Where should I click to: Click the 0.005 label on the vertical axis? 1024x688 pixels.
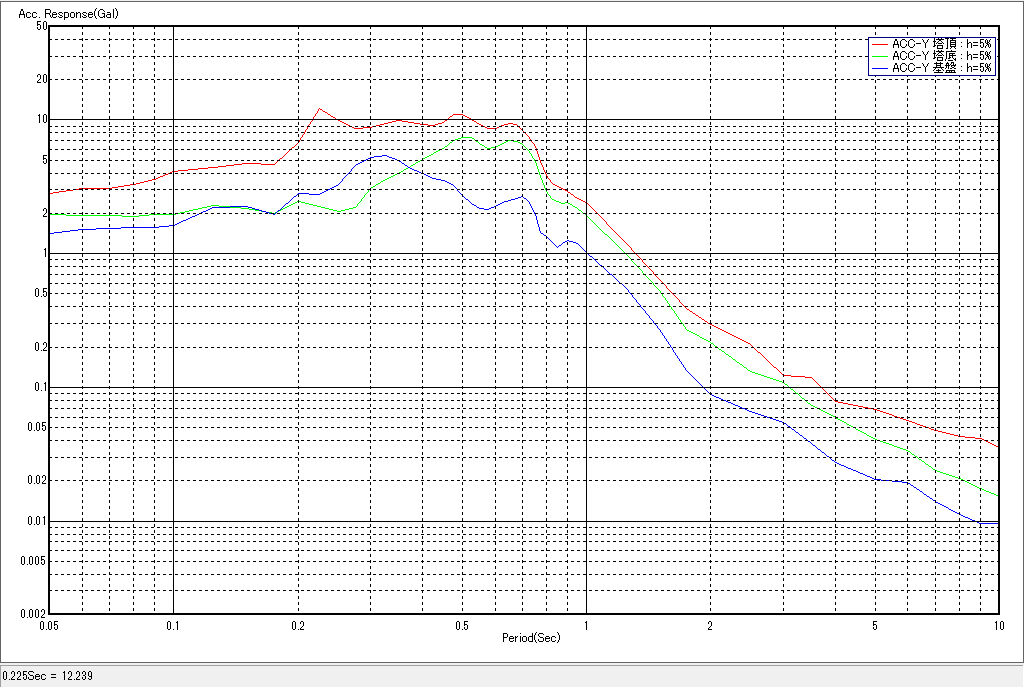35,561
